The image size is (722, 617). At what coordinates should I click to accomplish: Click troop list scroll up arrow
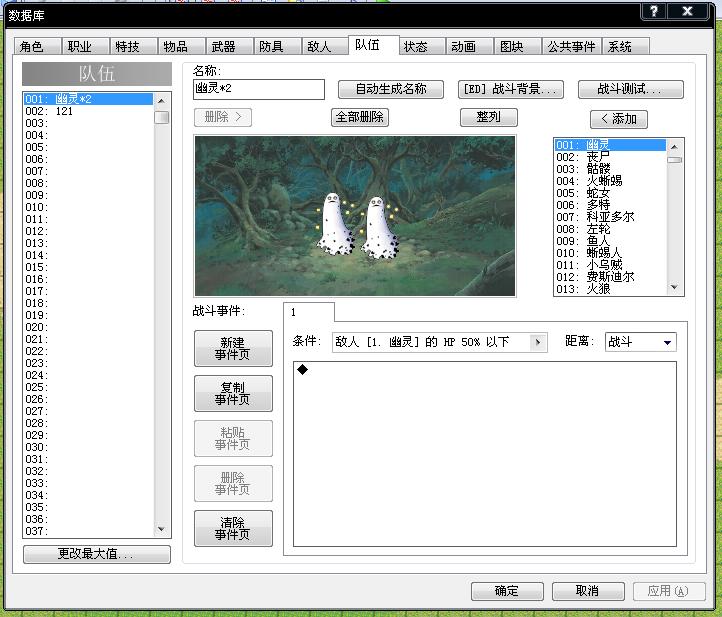pos(161,100)
